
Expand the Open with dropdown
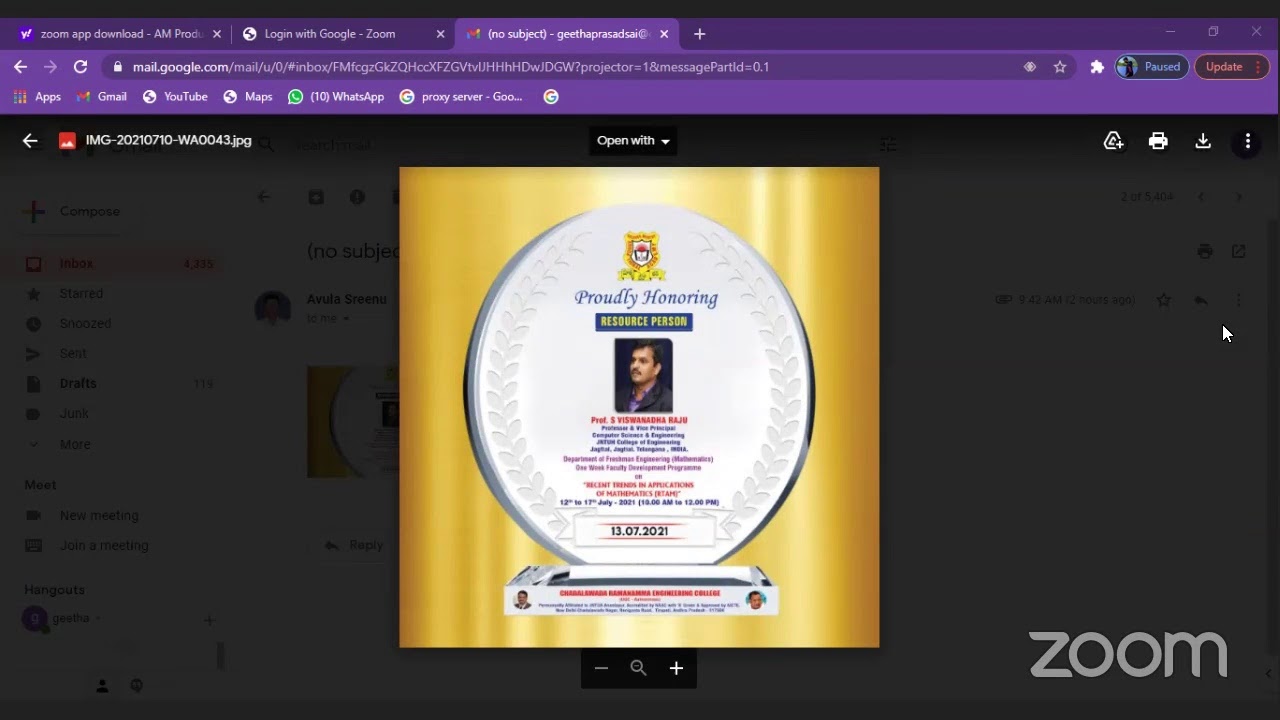pos(633,140)
